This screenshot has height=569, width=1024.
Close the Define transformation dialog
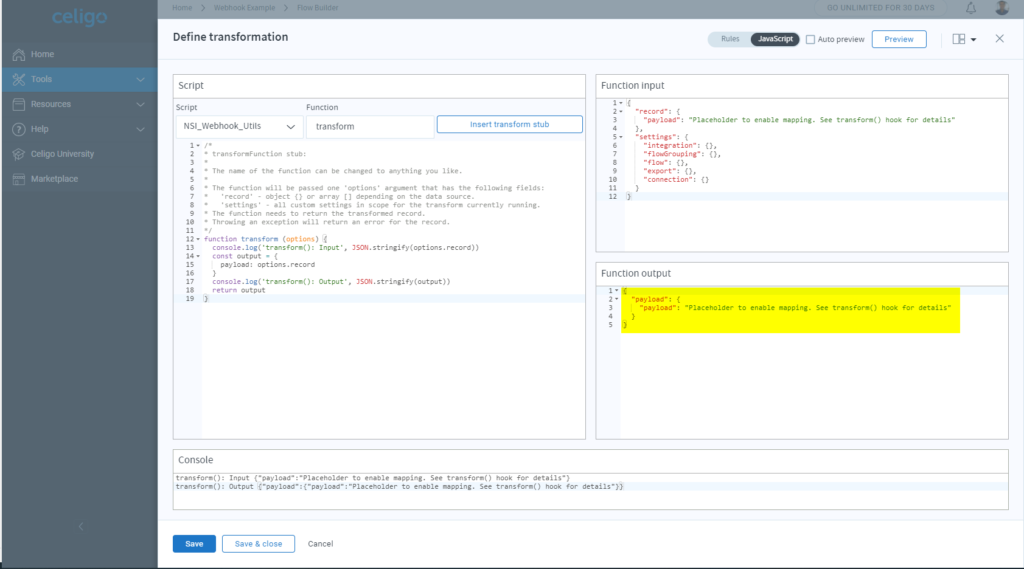click(x=999, y=39)
